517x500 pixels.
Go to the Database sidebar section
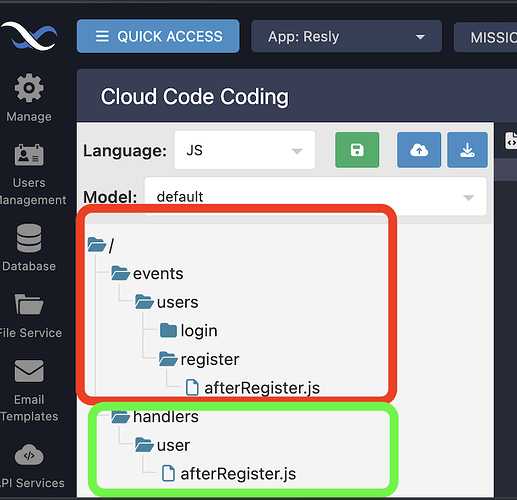click(29, 248)
